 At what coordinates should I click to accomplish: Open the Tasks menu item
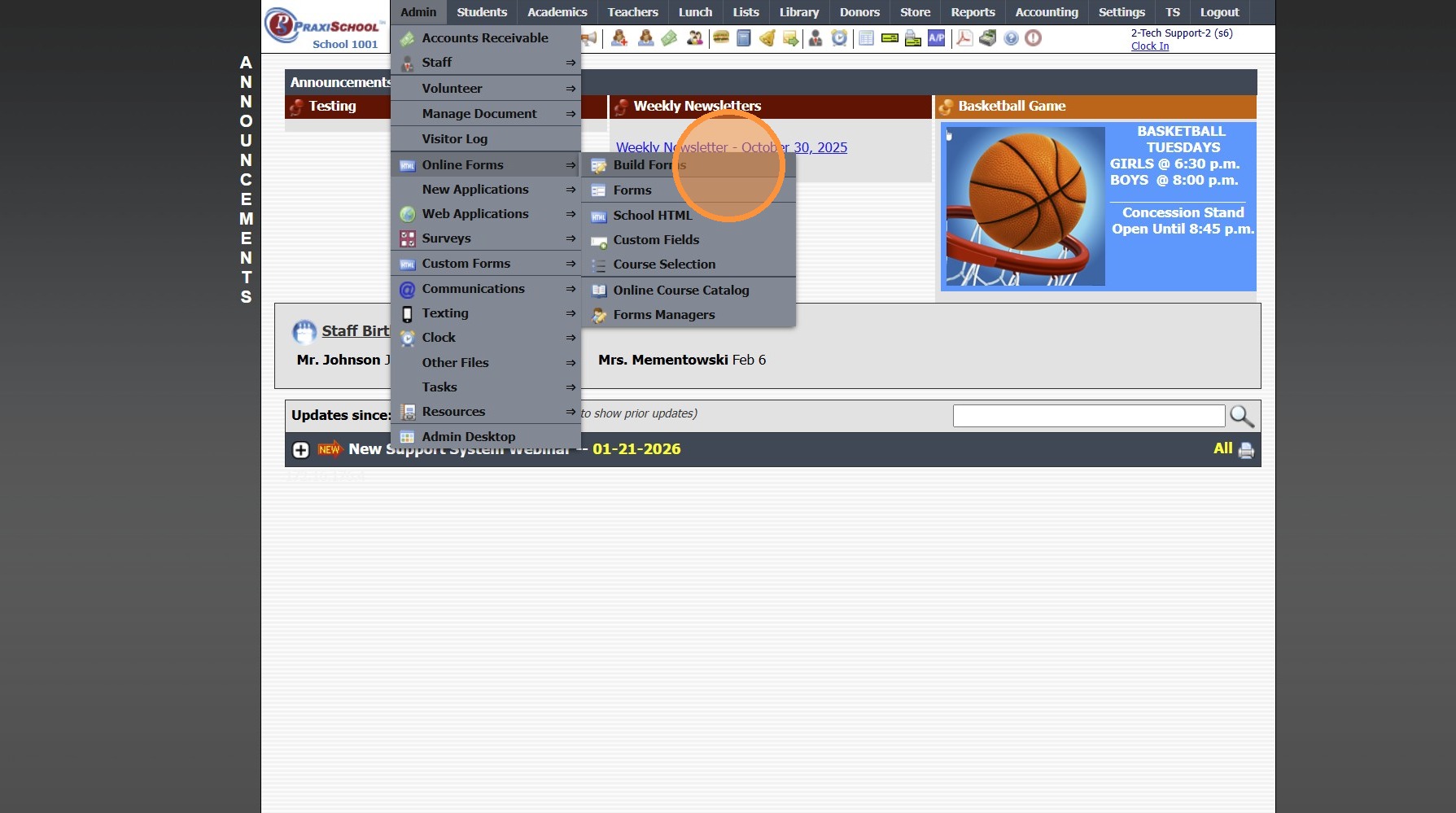[486, 387]
